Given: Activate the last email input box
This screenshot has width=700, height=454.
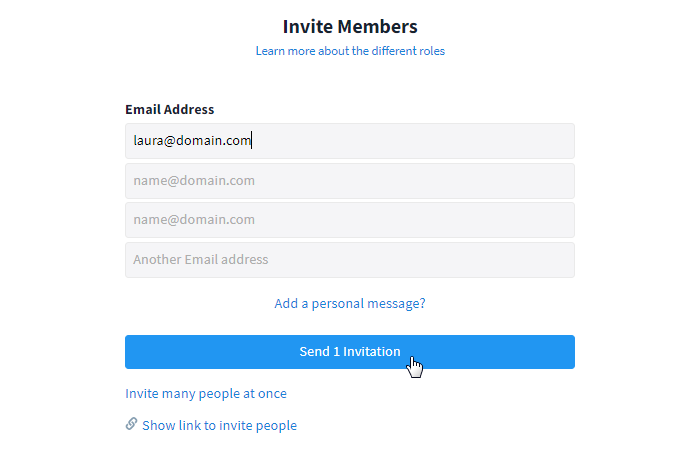Looking at the screenshot, I should [350, 260].
